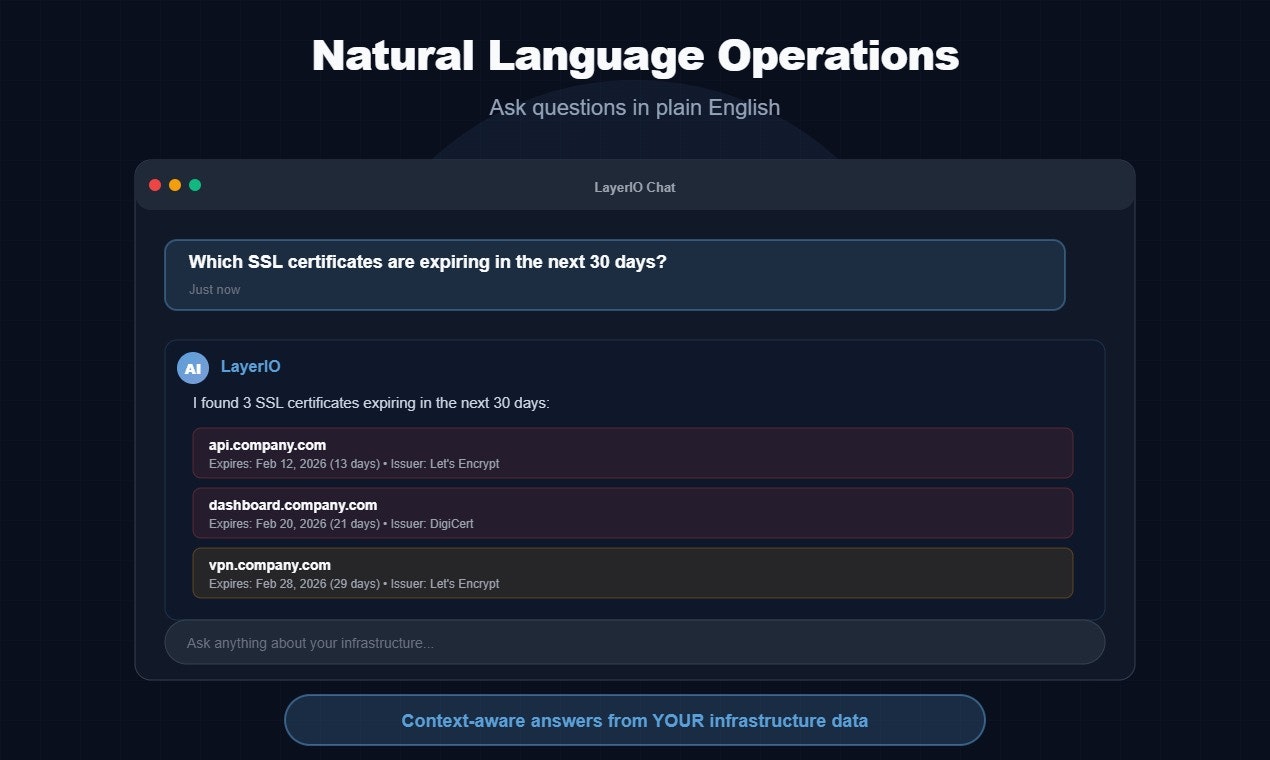The image size is (1270, 760).
Task: Click the Context-aware answers badge button
Action: 635,720
